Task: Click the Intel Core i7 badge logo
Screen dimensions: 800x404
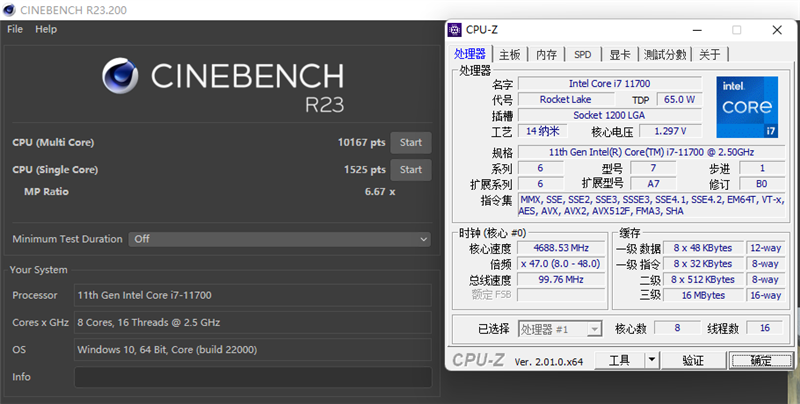Action: [x=747, y=107]
